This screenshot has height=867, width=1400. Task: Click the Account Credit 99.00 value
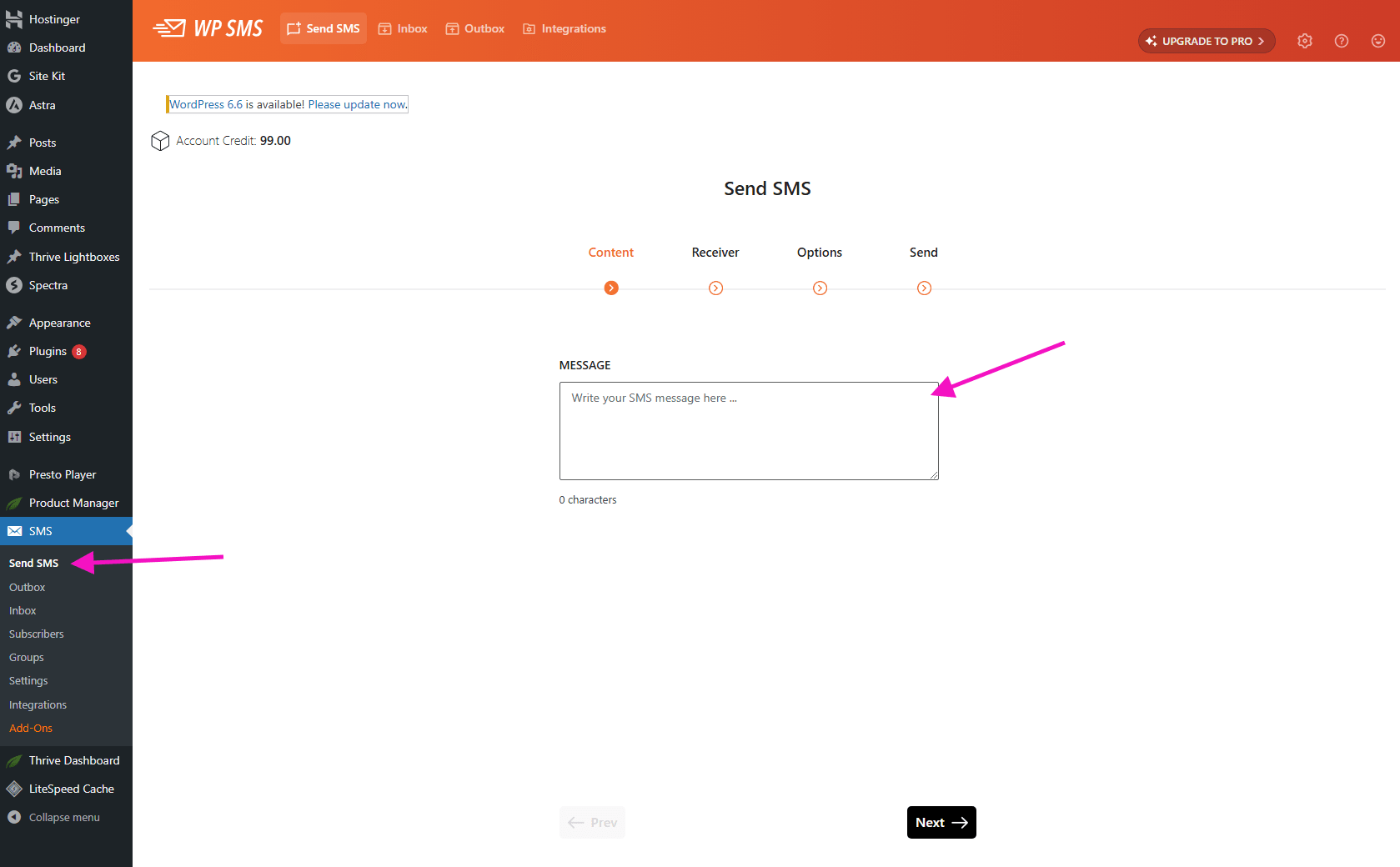click(x=275, y=141)
